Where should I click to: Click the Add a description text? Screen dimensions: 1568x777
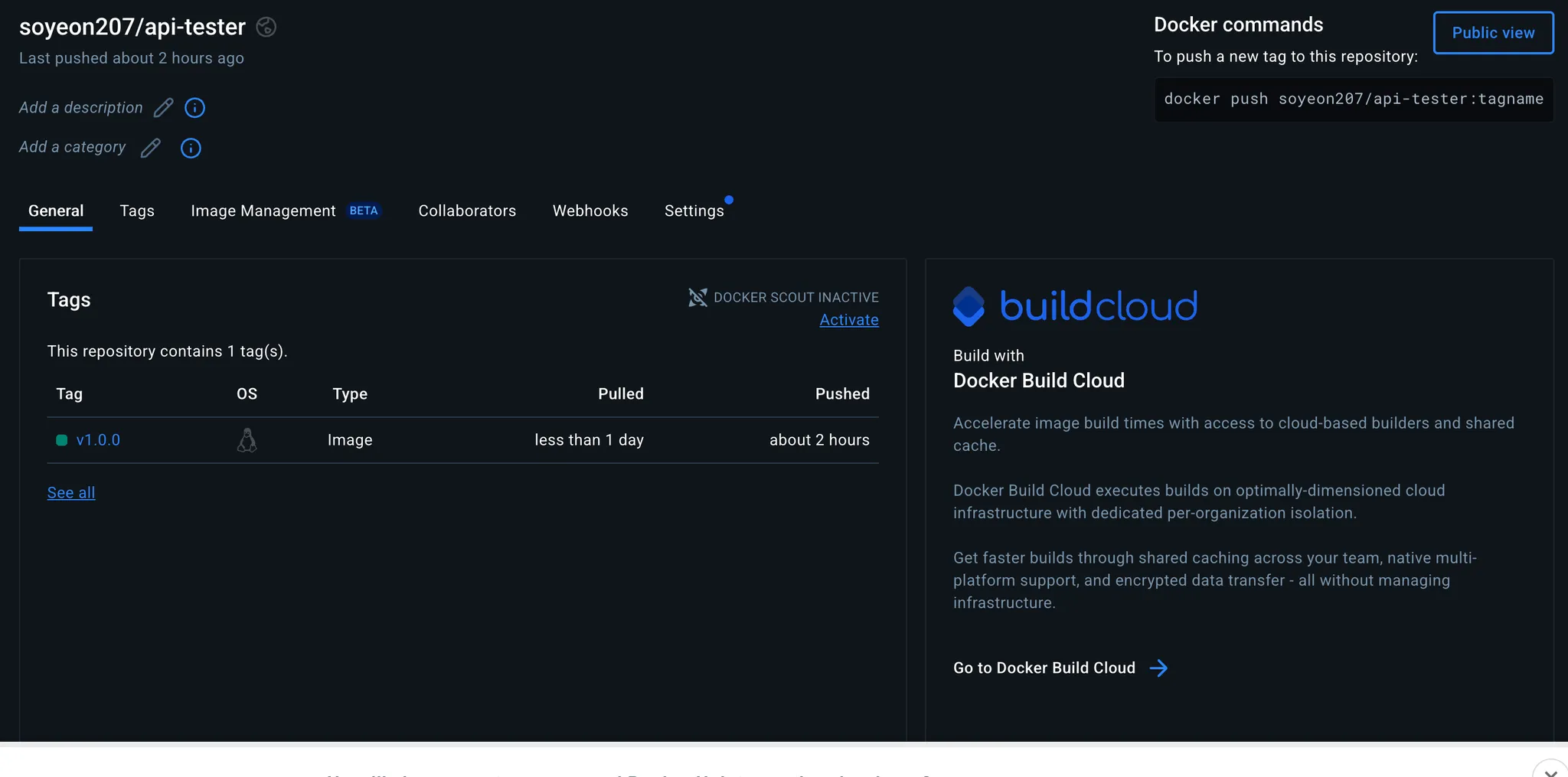pos(81,108)
